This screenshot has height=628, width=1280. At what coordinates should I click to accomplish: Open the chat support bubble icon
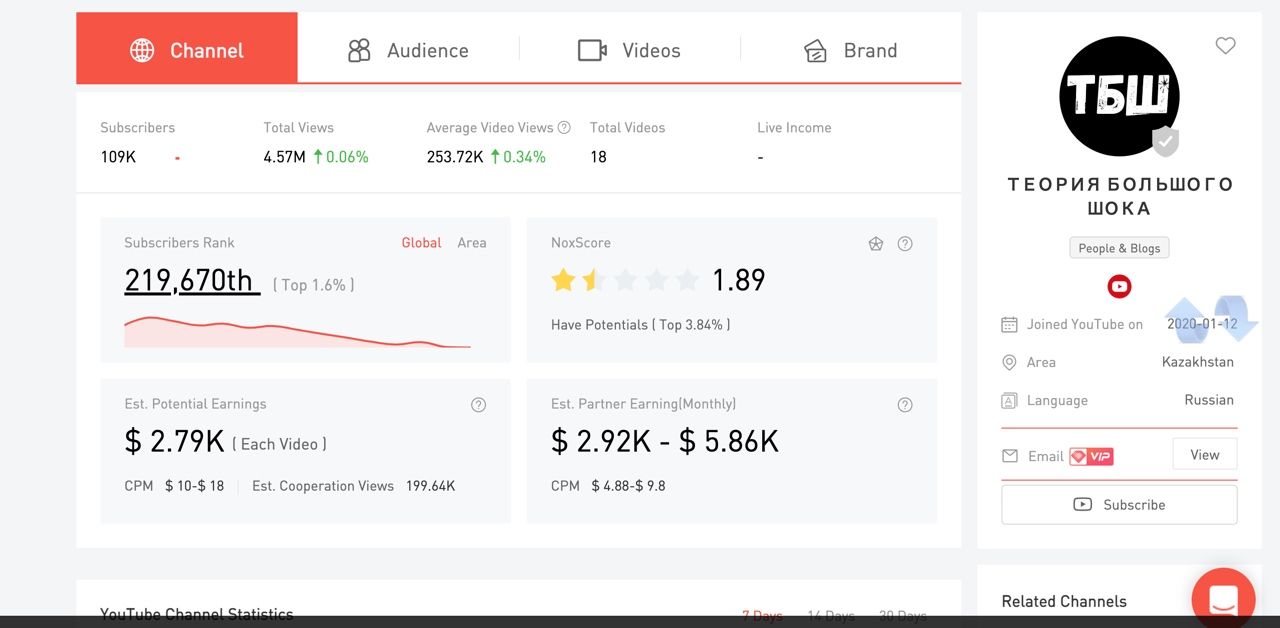tap(1223, 598)
